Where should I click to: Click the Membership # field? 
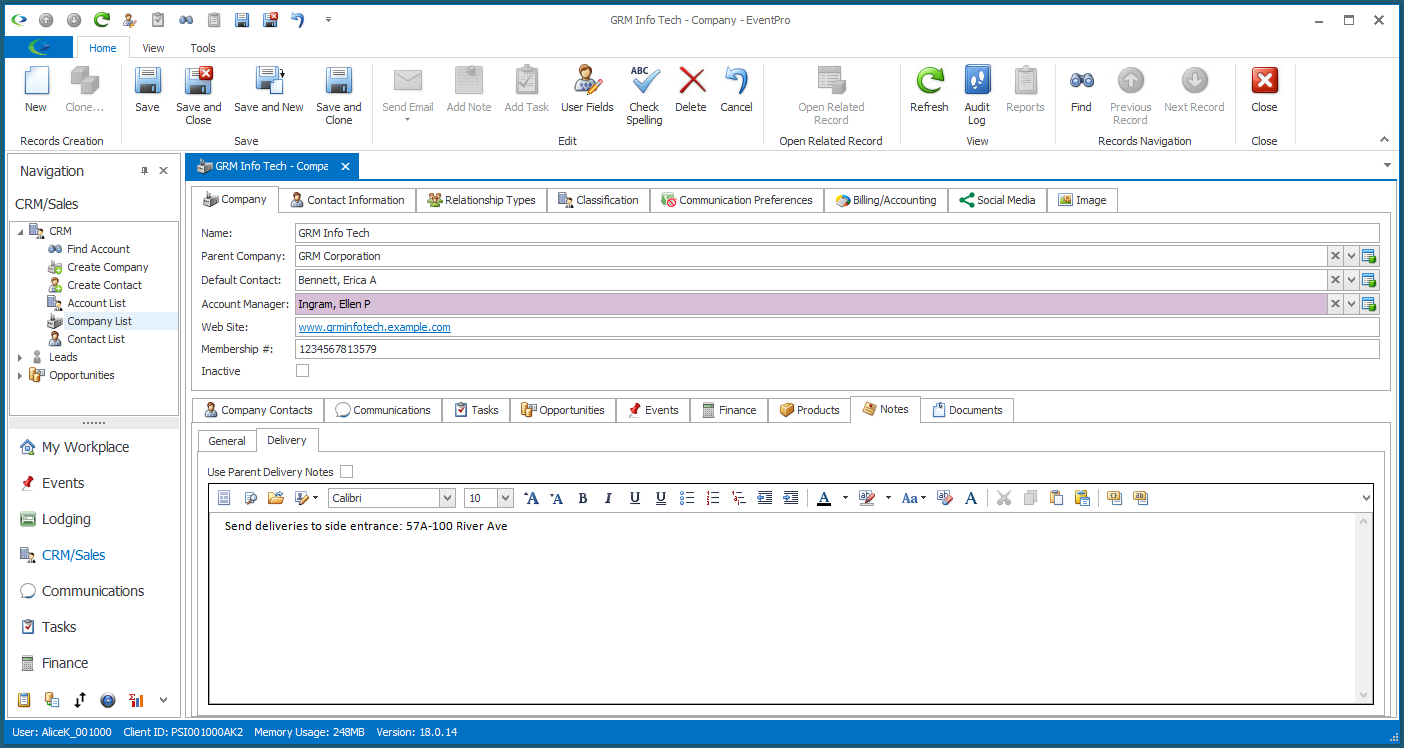[837, 350]
